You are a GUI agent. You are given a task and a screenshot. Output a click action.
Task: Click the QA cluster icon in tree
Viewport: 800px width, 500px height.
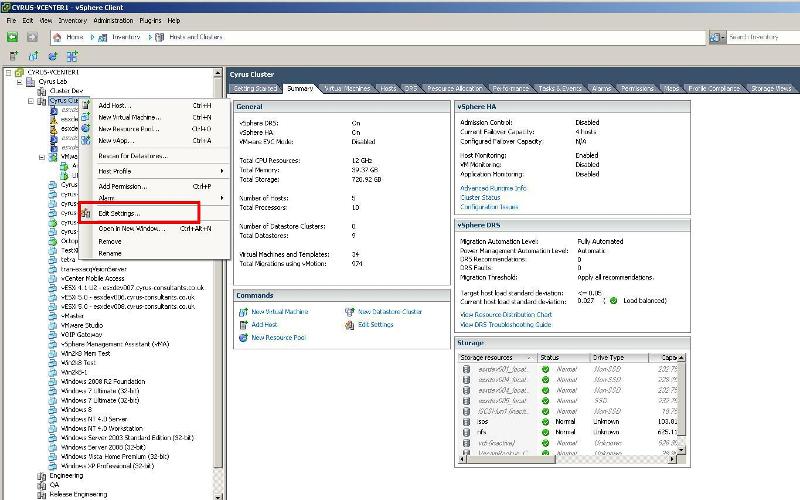click(x=41, y=485)
